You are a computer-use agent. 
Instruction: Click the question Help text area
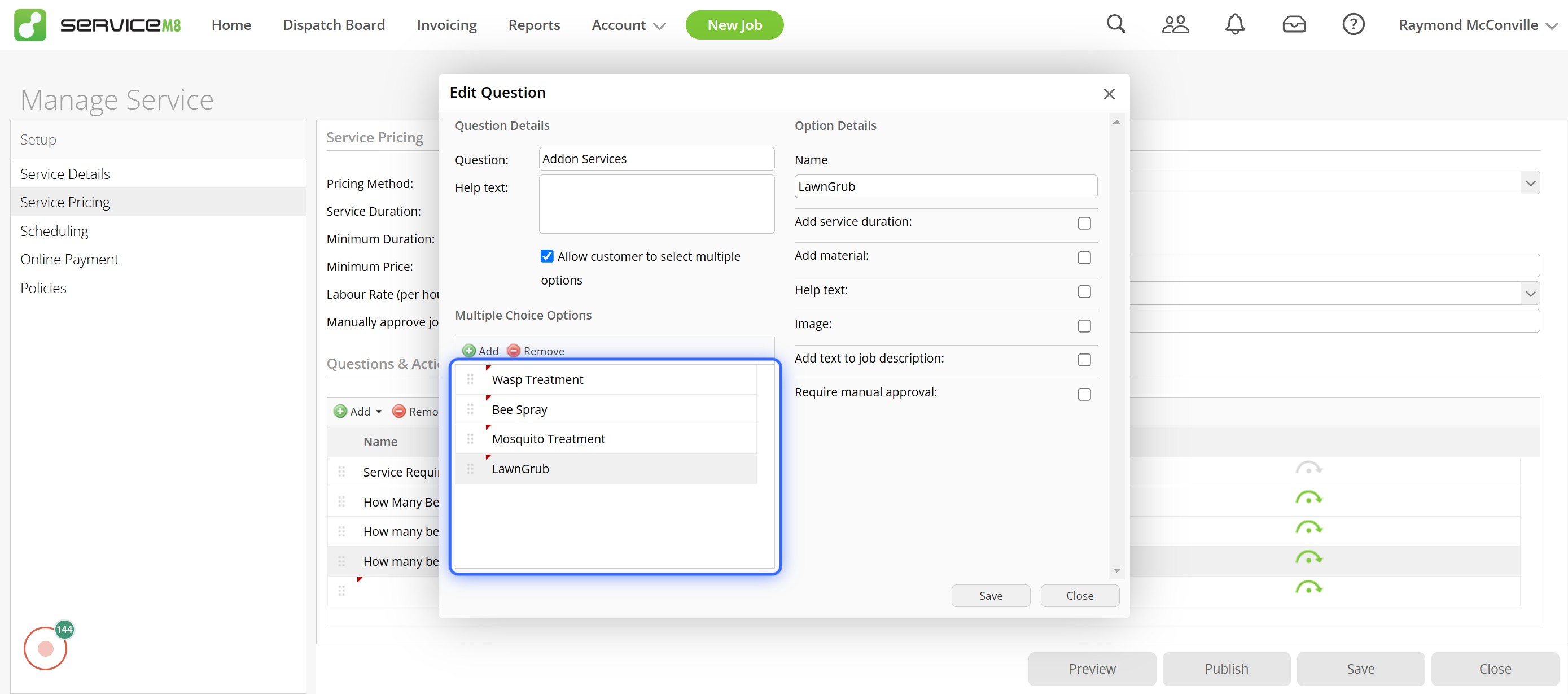pos(656,204)
